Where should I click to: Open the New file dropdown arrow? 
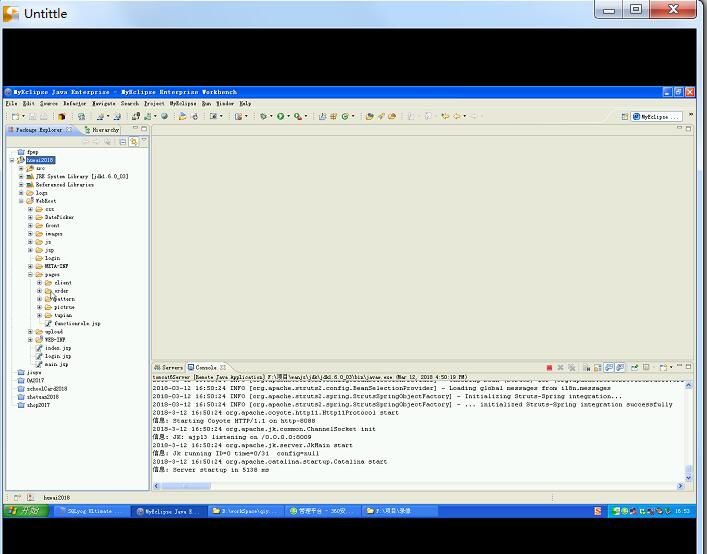(23, 117)
